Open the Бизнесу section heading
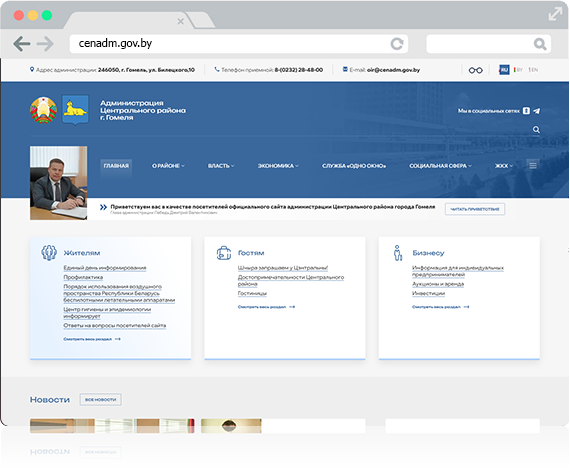 428,253
